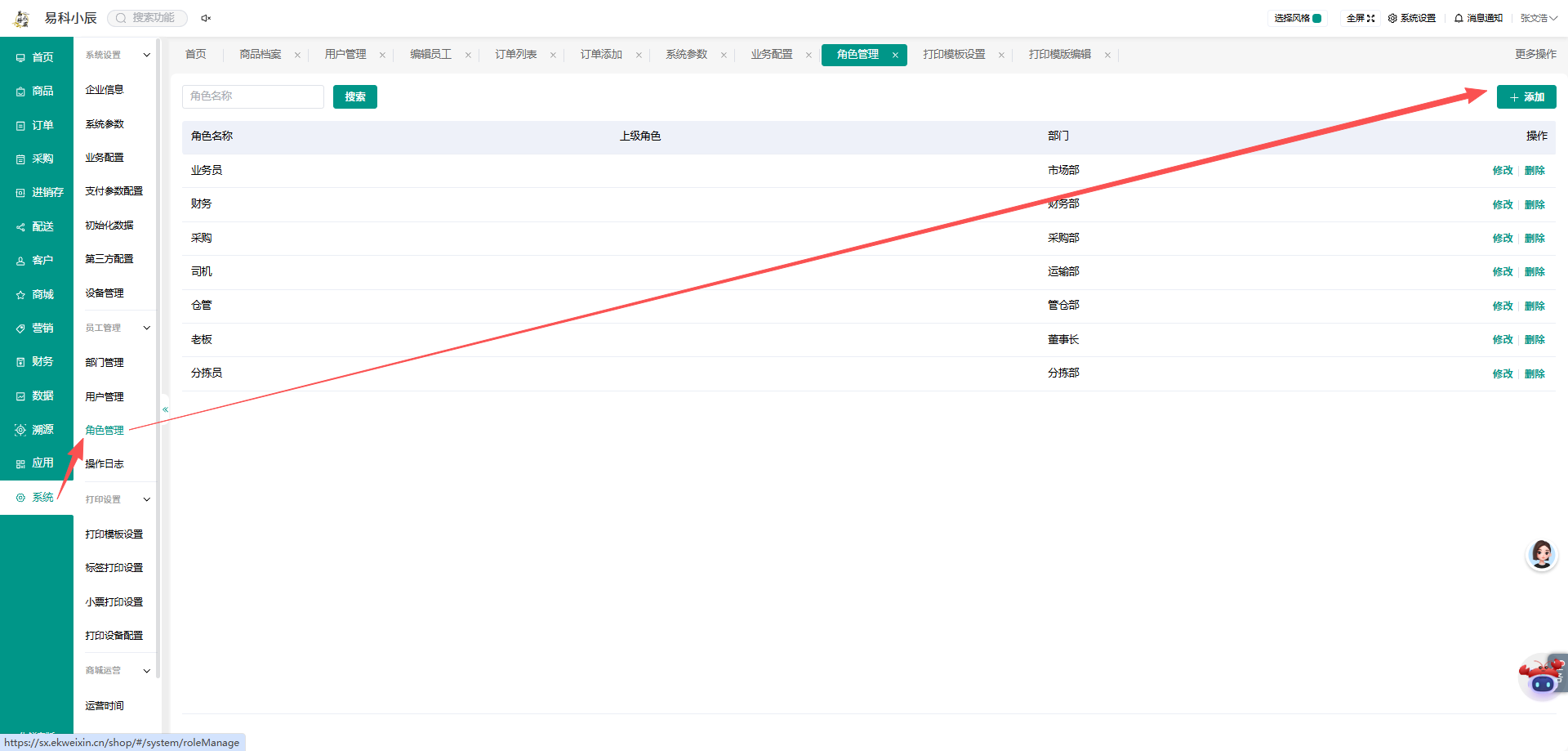
Task: Click the 全屏 fullscreen icon
Action: [x=1370, y=18]
